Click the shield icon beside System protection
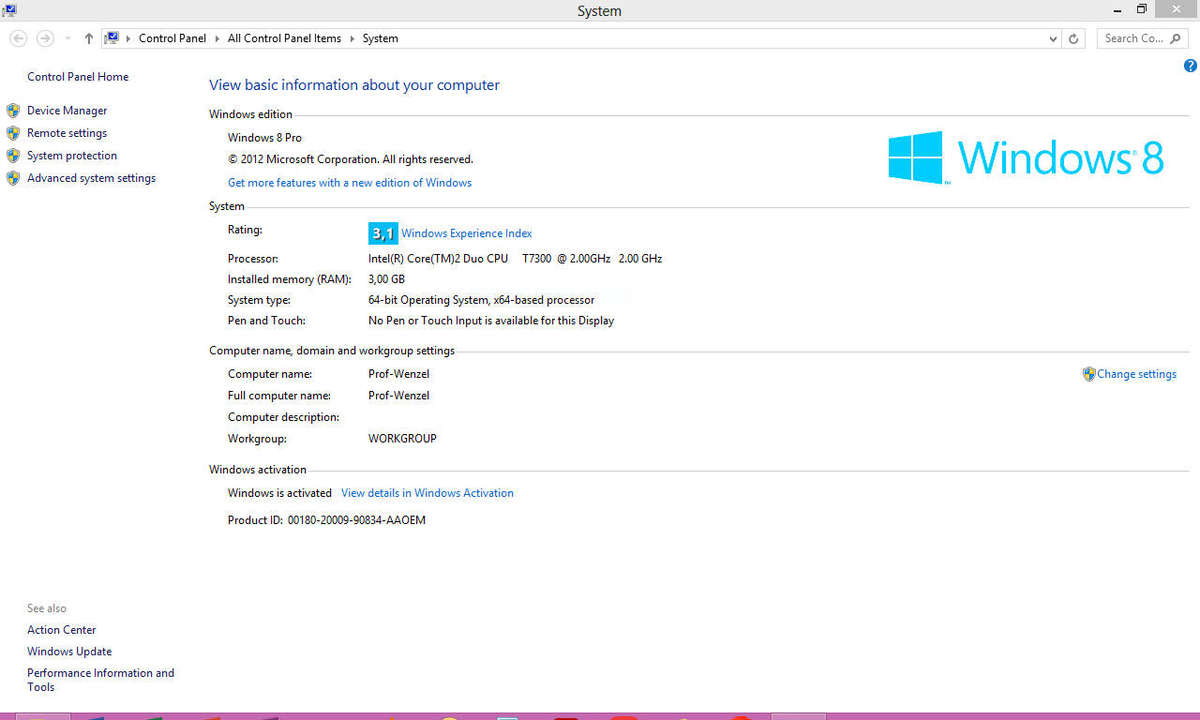 tap(13, 156)
